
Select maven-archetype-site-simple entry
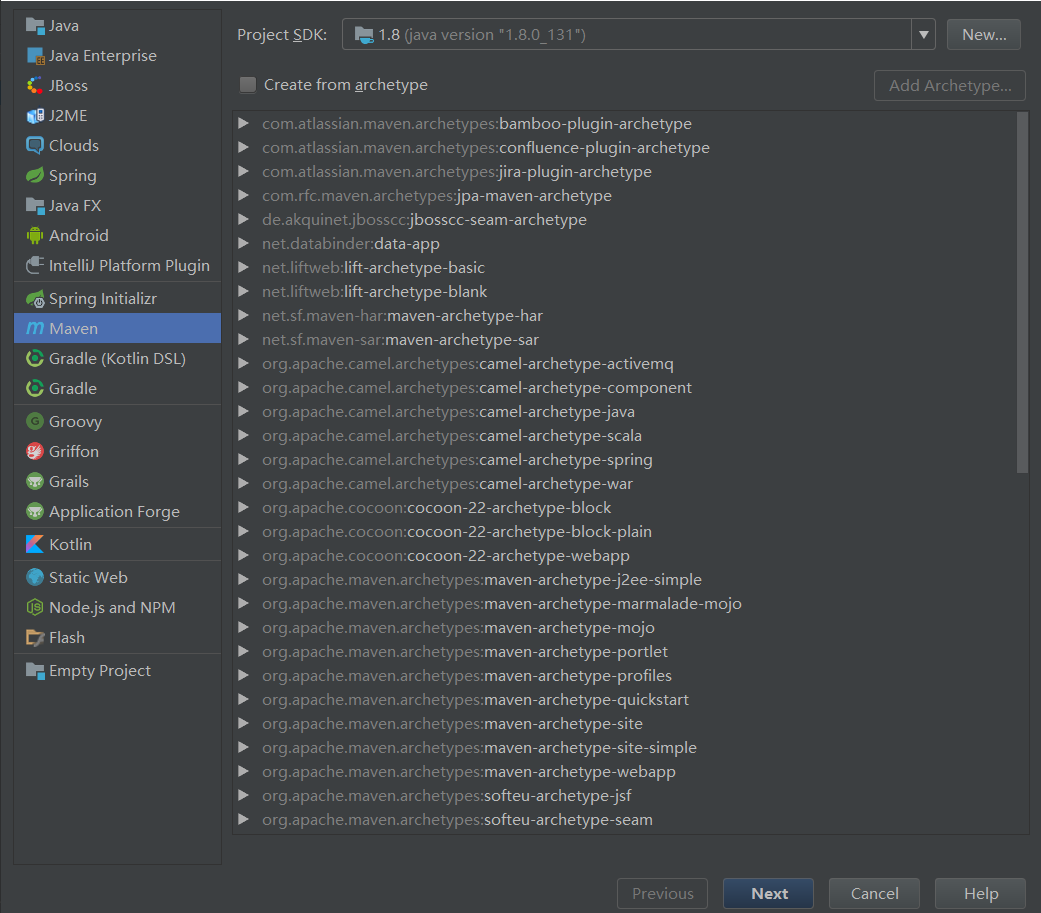coord(479,748)
